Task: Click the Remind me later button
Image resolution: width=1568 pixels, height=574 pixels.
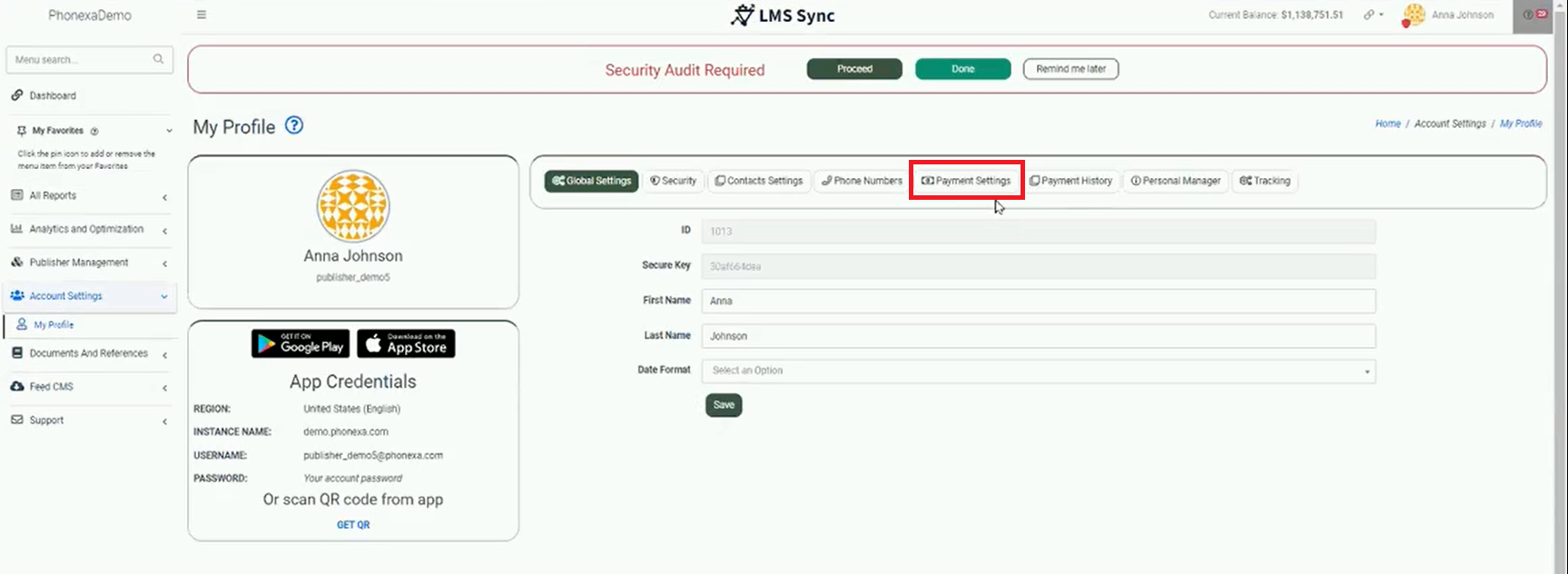Action: tap(1070, 69)
